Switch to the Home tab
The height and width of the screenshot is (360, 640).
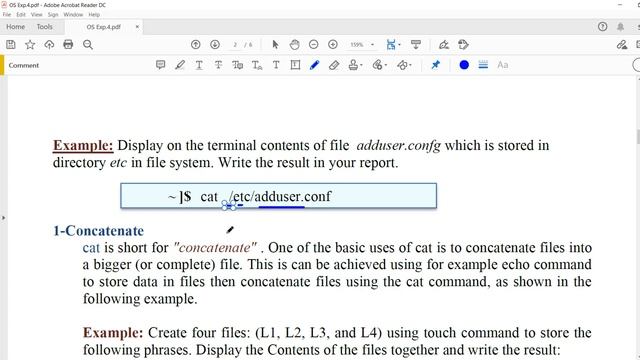16,27
